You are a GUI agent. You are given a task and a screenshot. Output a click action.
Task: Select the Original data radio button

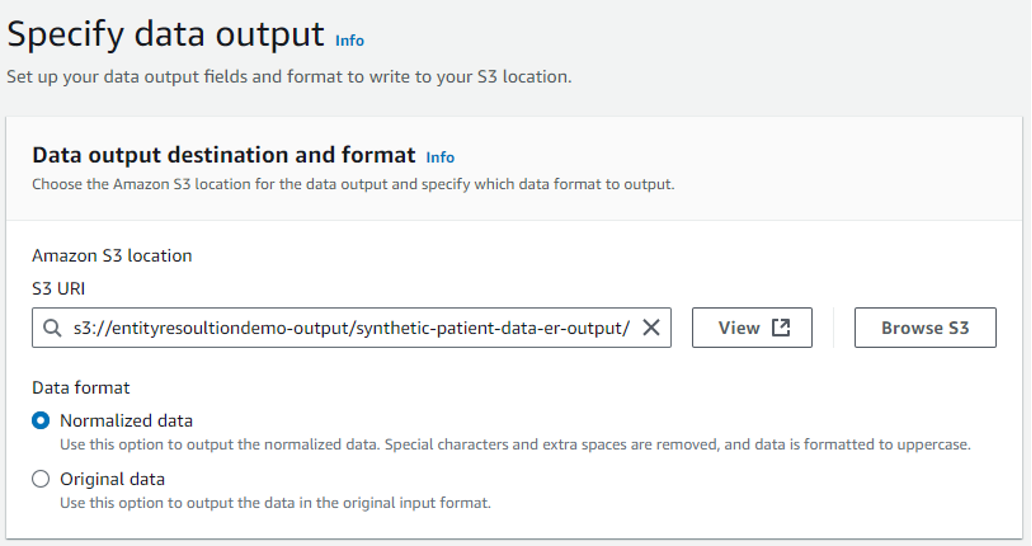[41, 479]
